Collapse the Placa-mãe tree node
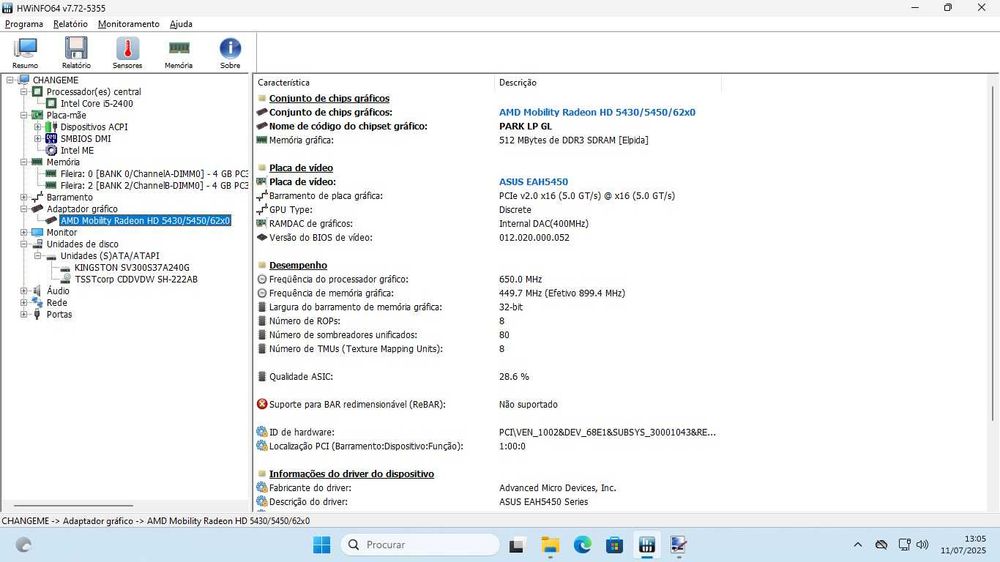 coord(24,115)
